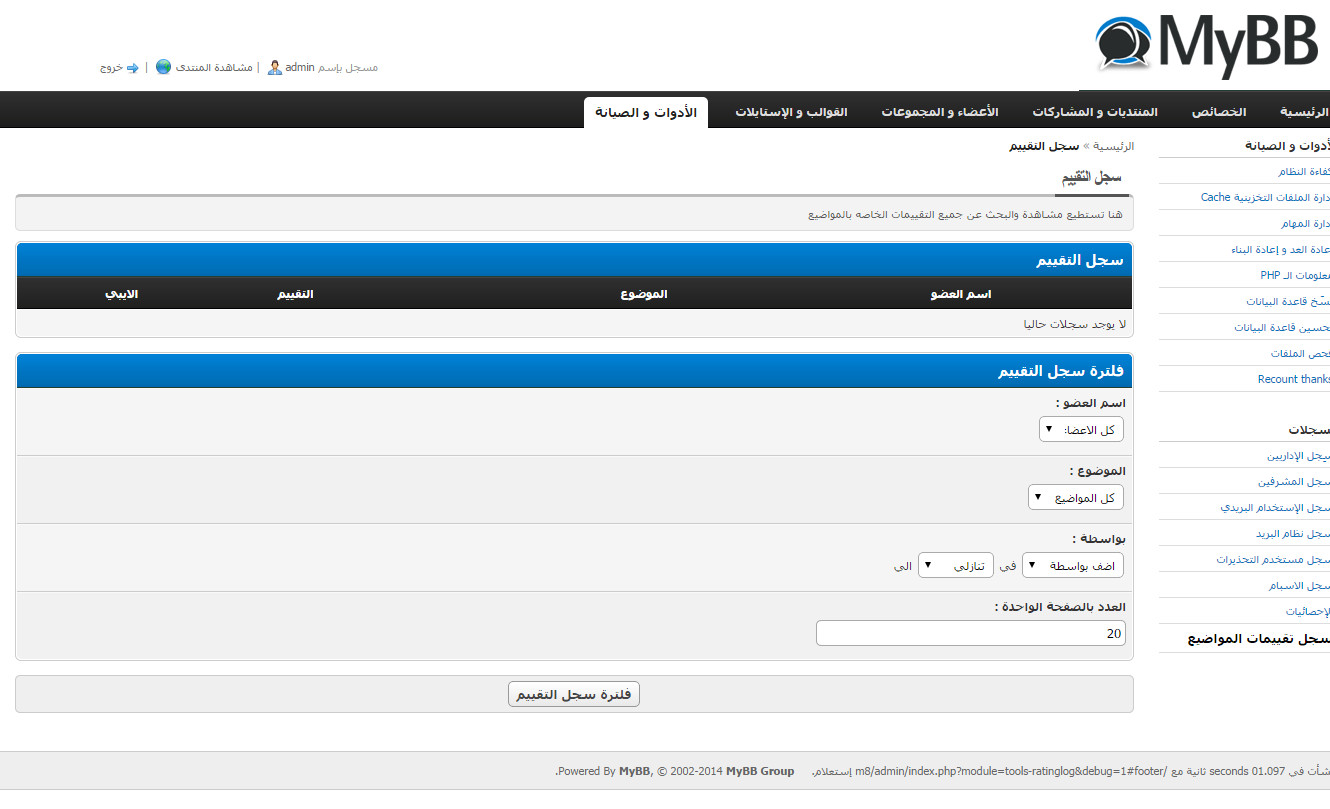
Task: Open سجل مستخدم التحذيرات sidebar link
Action: pyautogui.click(x=1273, y=560)
